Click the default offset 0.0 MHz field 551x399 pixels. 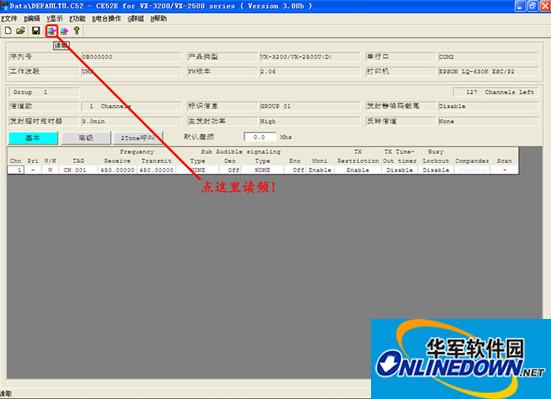tap(260, 137)
